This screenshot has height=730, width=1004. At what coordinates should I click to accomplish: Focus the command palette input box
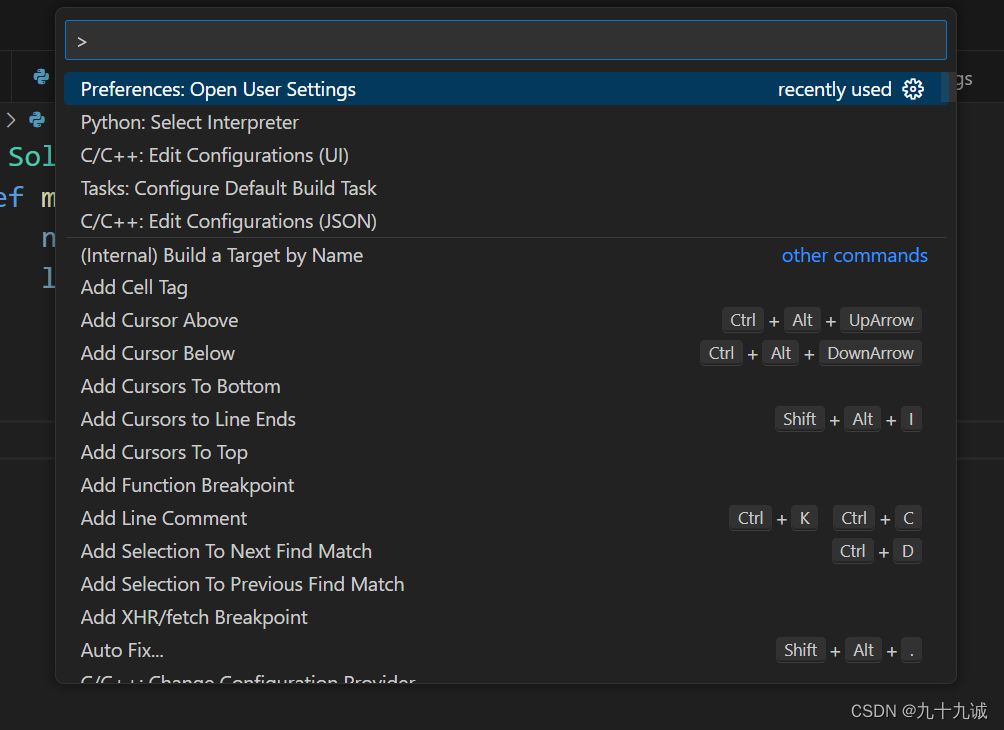point(505,40)
